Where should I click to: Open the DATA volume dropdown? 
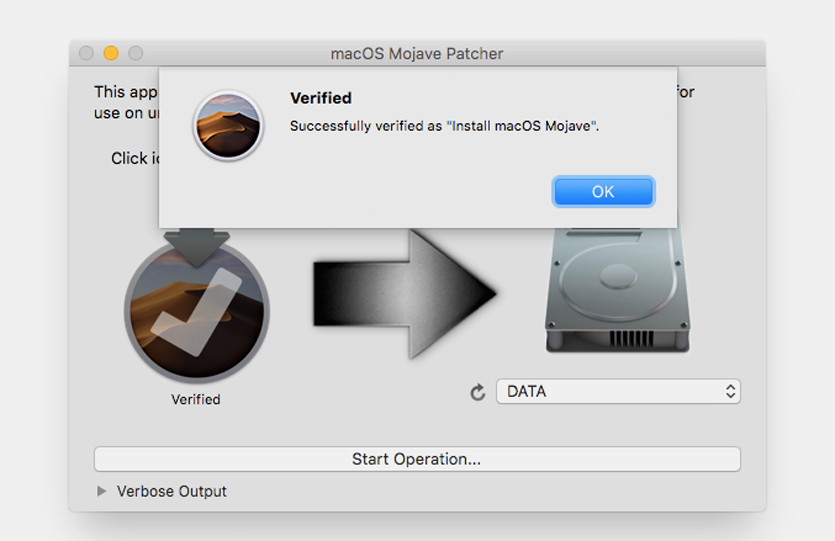point(618,391)
